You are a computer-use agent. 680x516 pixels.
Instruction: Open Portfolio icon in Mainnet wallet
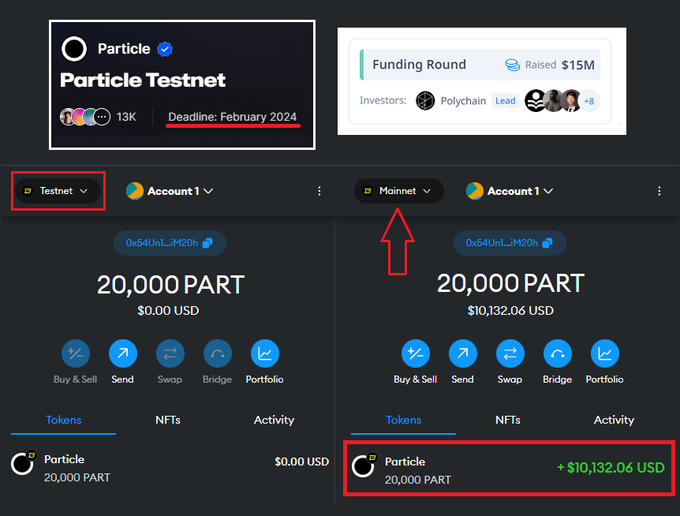point(605,353)
